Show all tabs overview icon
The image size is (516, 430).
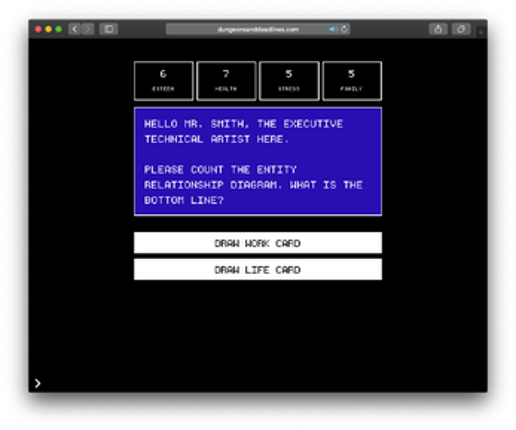pyautogui.click(x=461, y=29)
